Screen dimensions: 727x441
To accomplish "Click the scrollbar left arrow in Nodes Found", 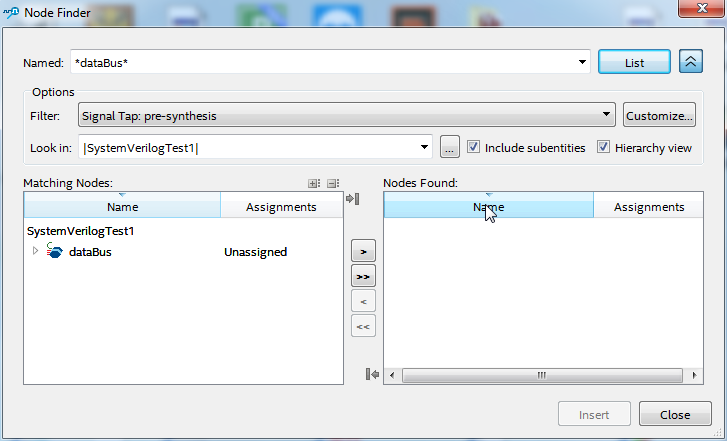I will click(x=392, y=375).
